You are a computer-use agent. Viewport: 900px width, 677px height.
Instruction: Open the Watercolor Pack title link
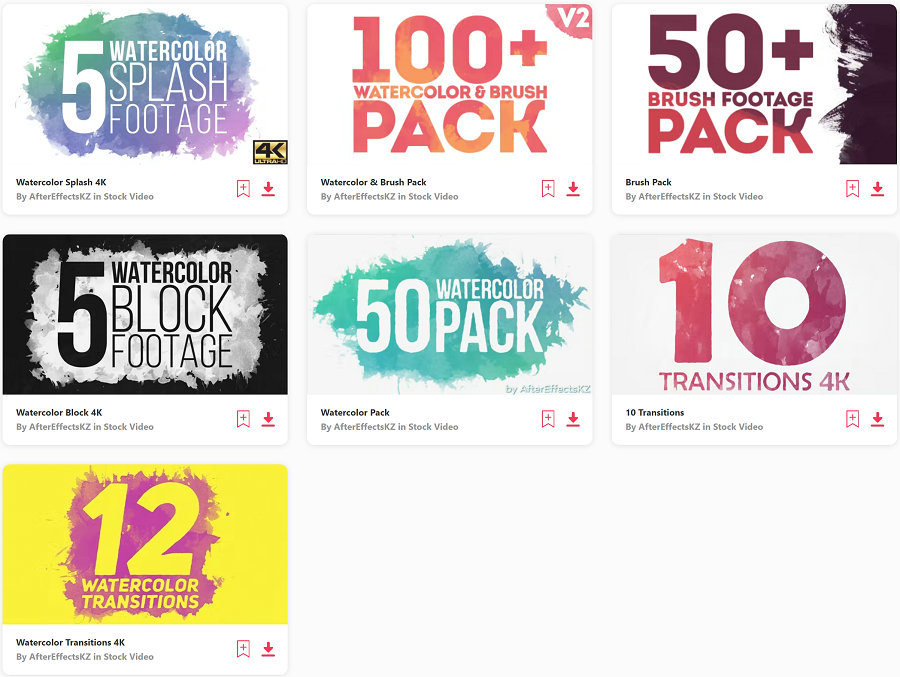355,412
